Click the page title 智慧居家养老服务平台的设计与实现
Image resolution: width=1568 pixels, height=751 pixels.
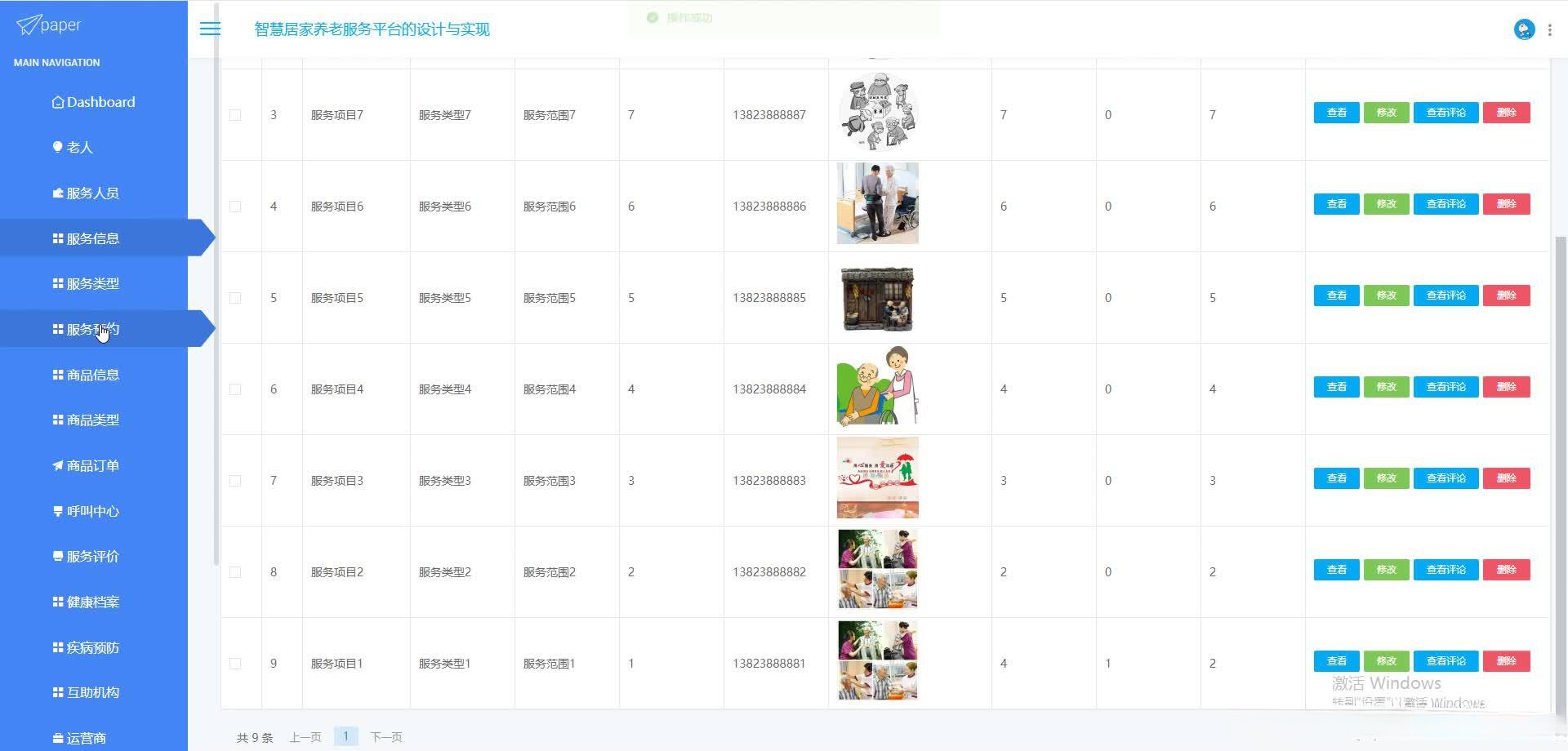372,29
